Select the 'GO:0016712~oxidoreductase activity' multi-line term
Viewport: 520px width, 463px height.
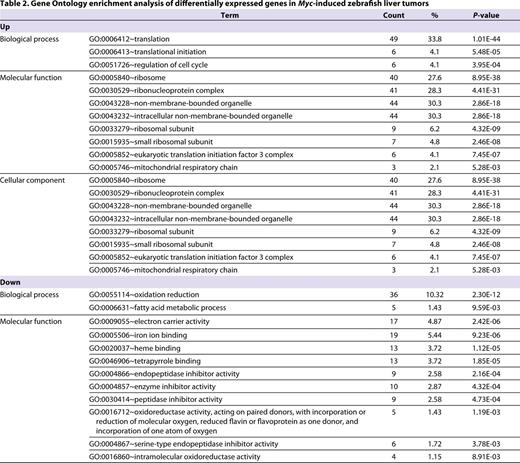(x=227, y=421)
